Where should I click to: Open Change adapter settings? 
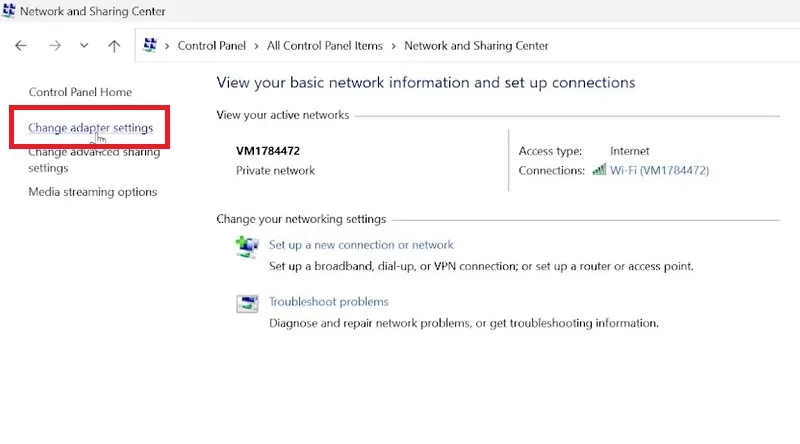click(x=90, y=128)
